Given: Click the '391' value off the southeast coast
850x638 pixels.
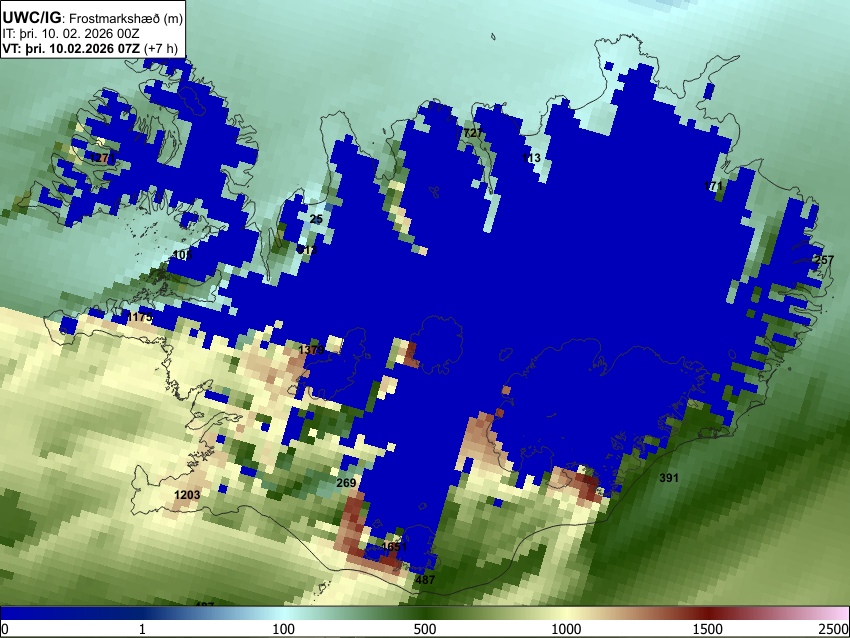Looking at the screenshot, I should [669, 478].
